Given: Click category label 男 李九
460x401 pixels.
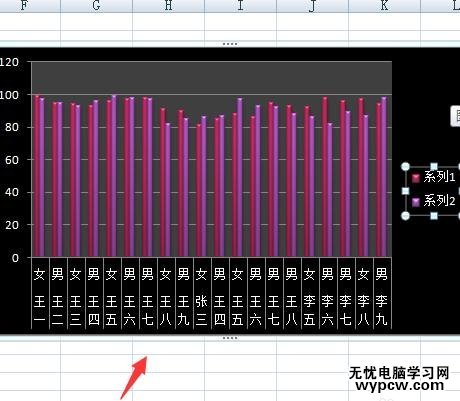Looking at the screenshot, I should 381,297.
